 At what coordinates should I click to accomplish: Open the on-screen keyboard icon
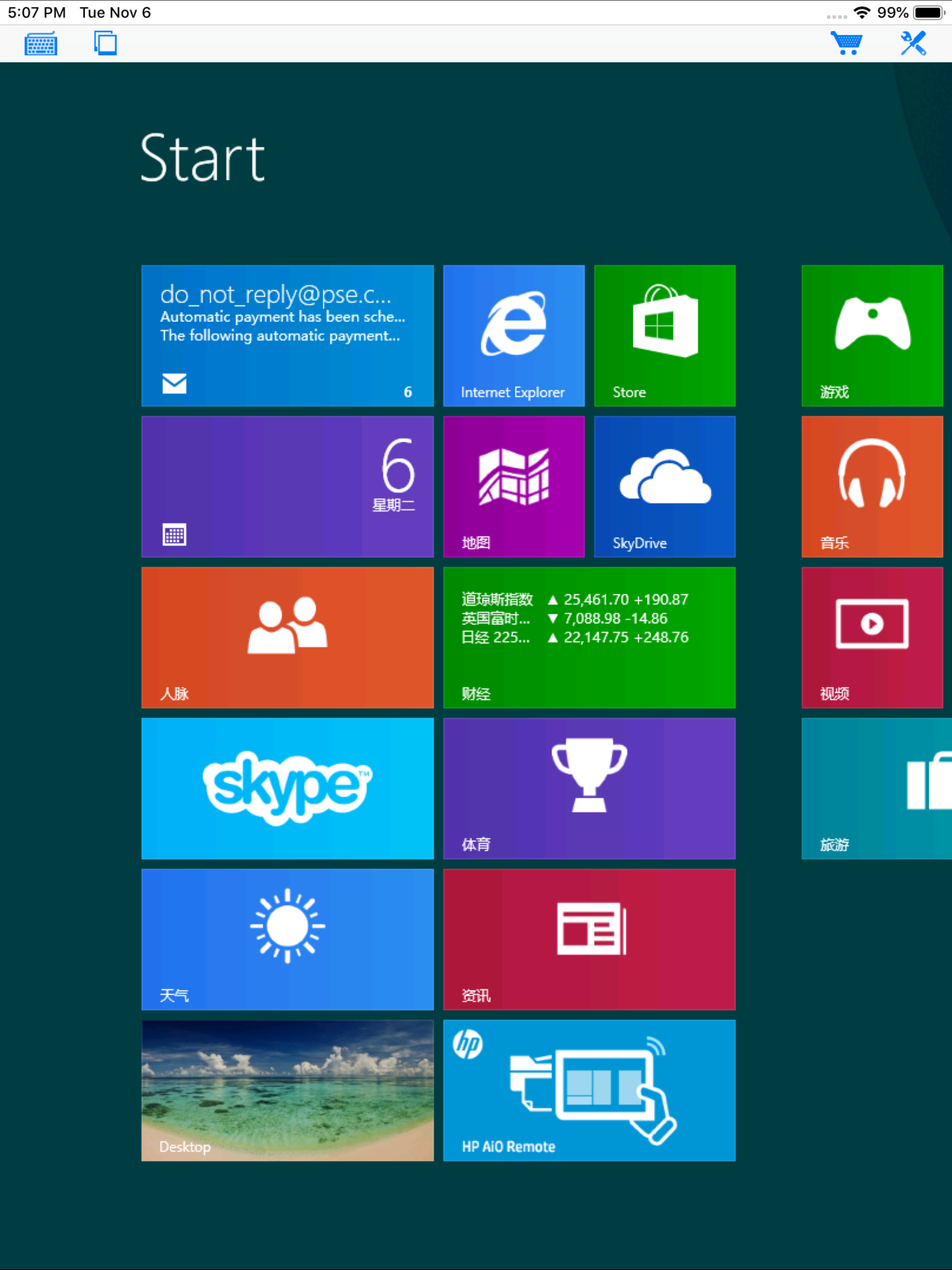click(x=41, y=44)
